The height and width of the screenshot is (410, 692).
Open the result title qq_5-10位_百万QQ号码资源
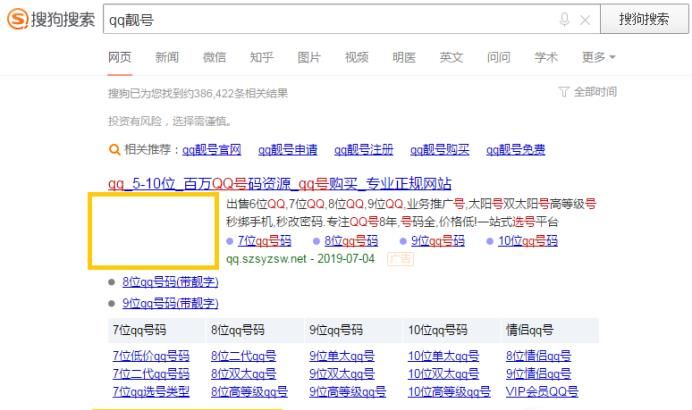280,184
